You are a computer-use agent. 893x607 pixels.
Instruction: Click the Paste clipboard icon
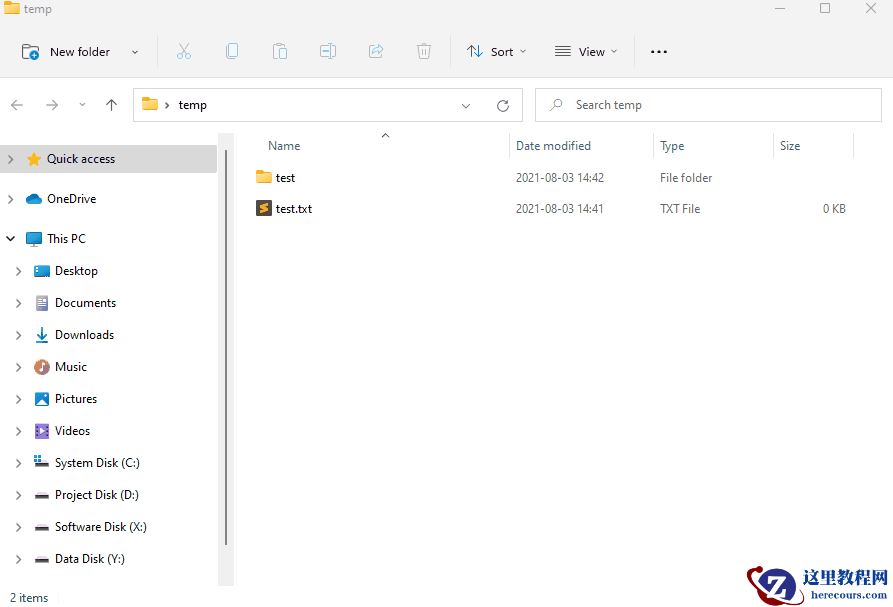(x=280, y=52)
